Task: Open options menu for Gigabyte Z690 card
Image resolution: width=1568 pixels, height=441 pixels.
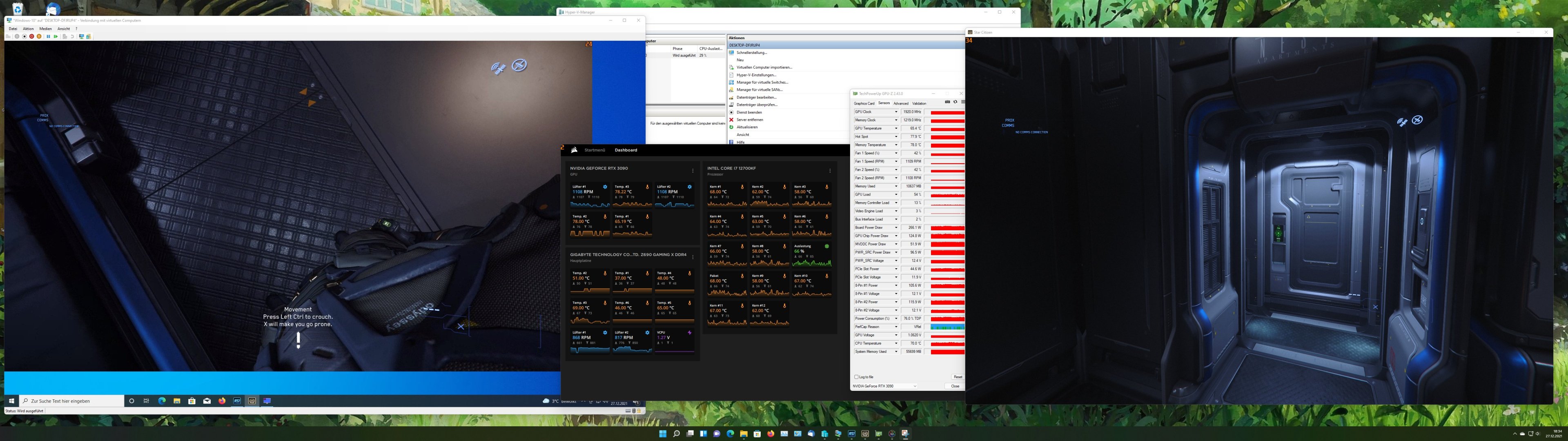Action: tap(693, 257)
